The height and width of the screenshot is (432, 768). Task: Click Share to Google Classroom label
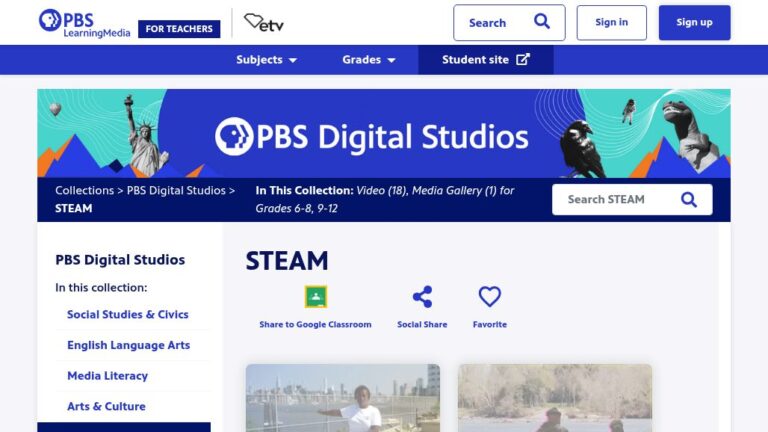(315, 324)
